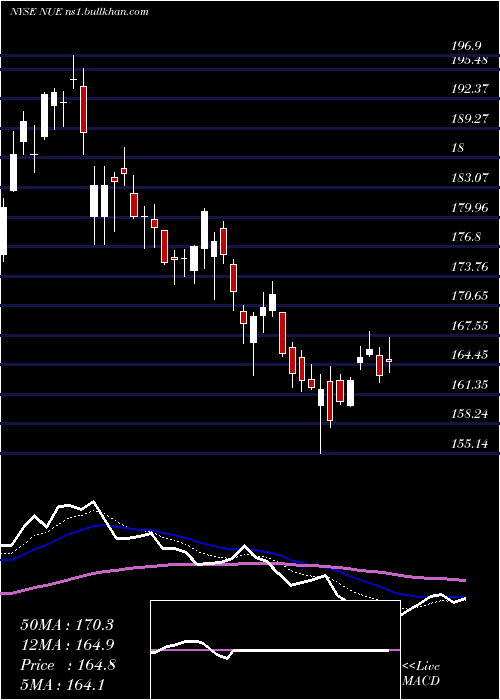Viewport: 500px width, 700px height.
Task: Click the 170.65 price level label
Action: [x=470, y=296]
